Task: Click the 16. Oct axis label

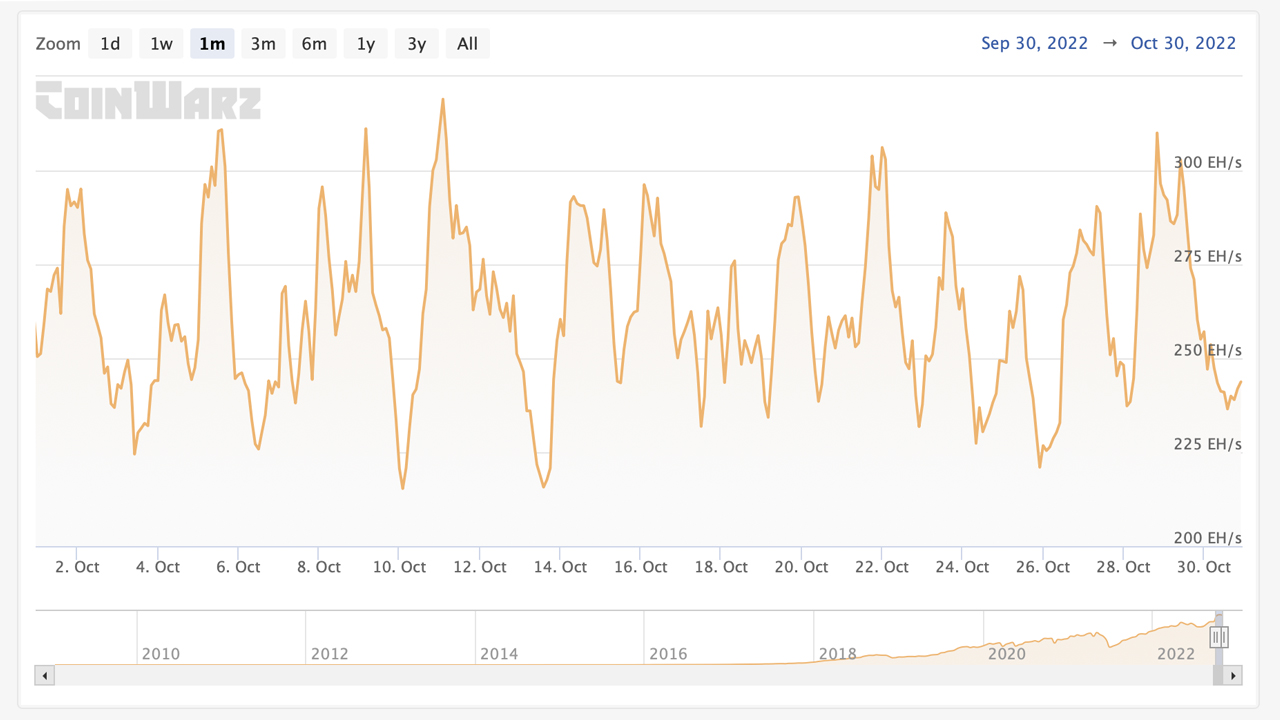Action: tap(641, 567)
